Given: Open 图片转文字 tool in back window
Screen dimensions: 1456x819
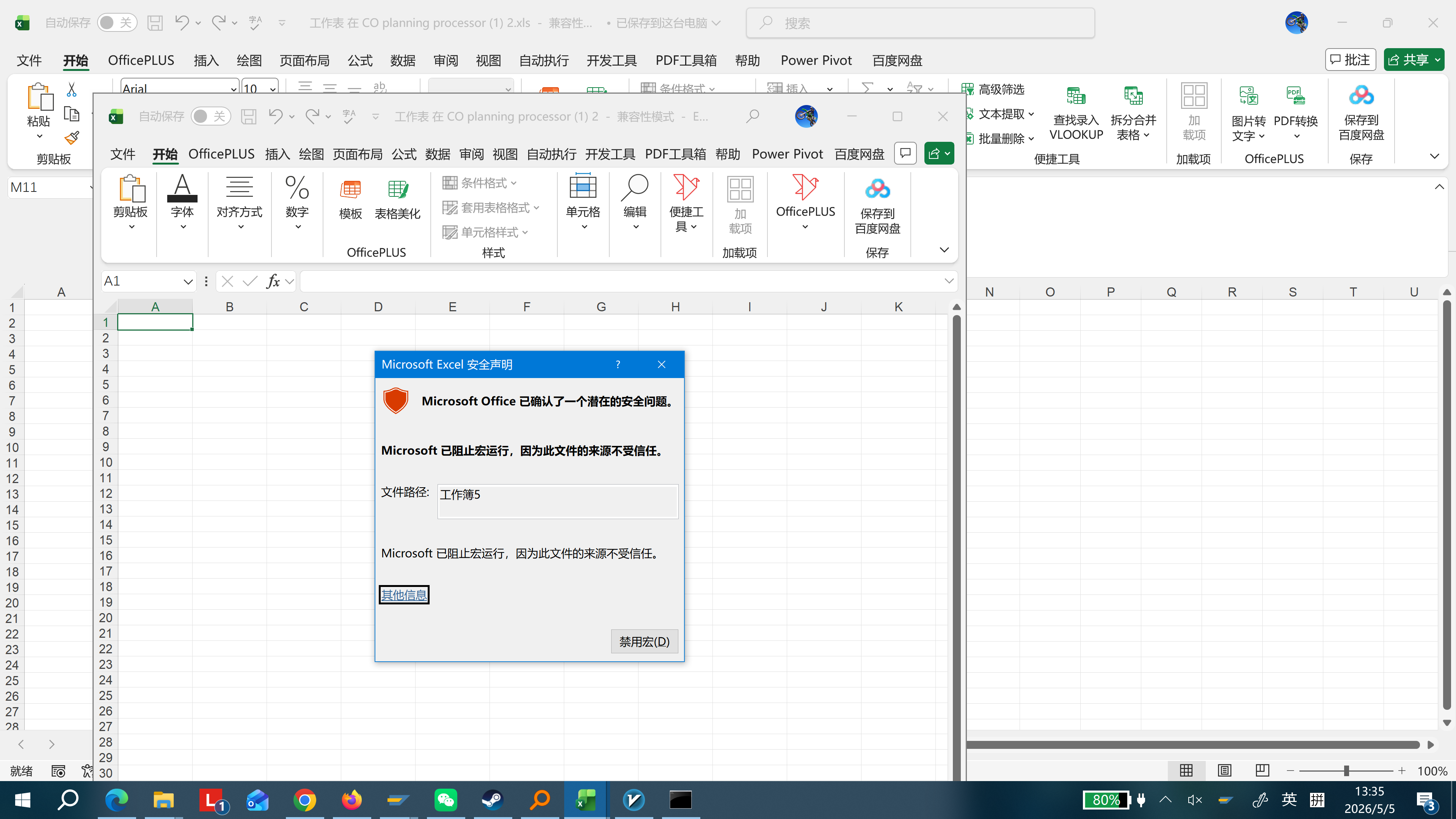Looking at the screenshot, I should tap(1248, 113).
